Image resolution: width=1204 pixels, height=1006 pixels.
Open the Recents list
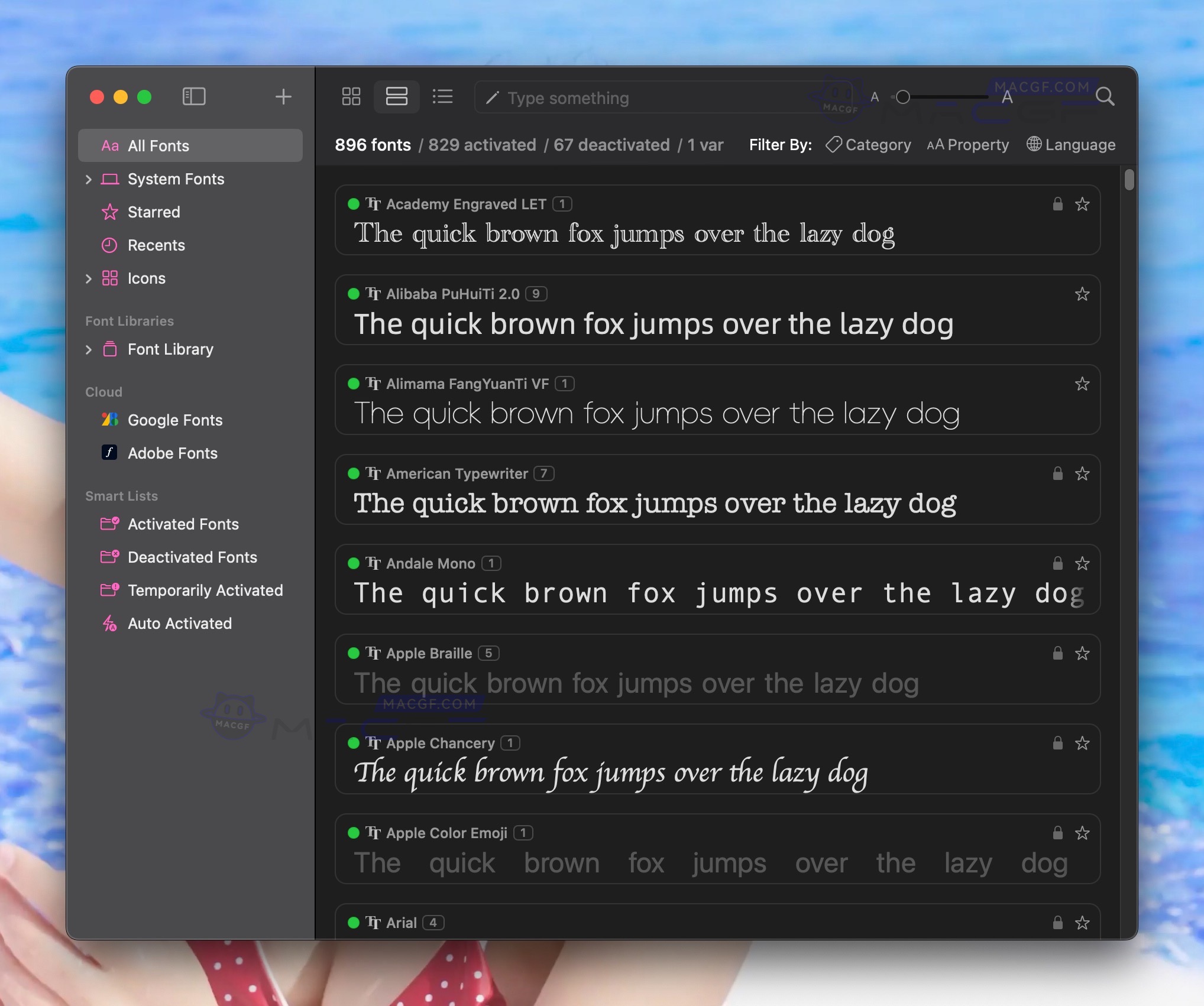157,245
